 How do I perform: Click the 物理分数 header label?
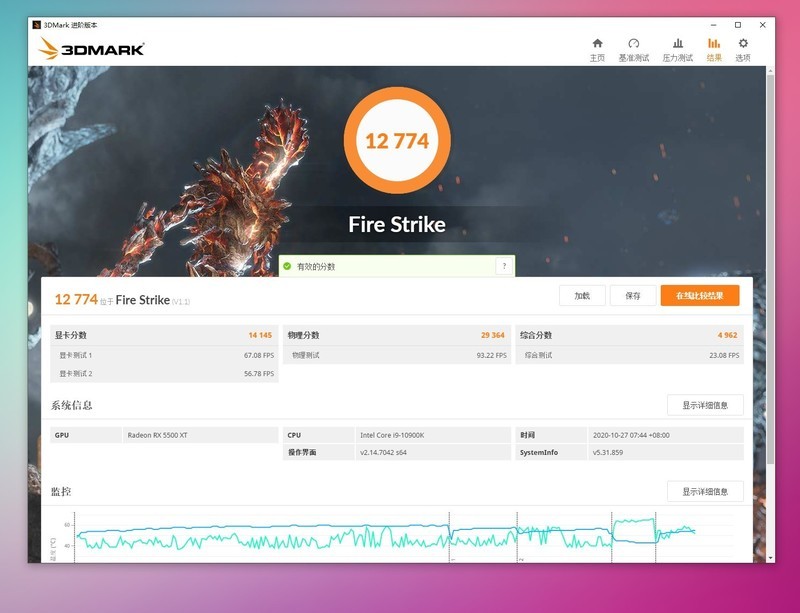(303, 335)
